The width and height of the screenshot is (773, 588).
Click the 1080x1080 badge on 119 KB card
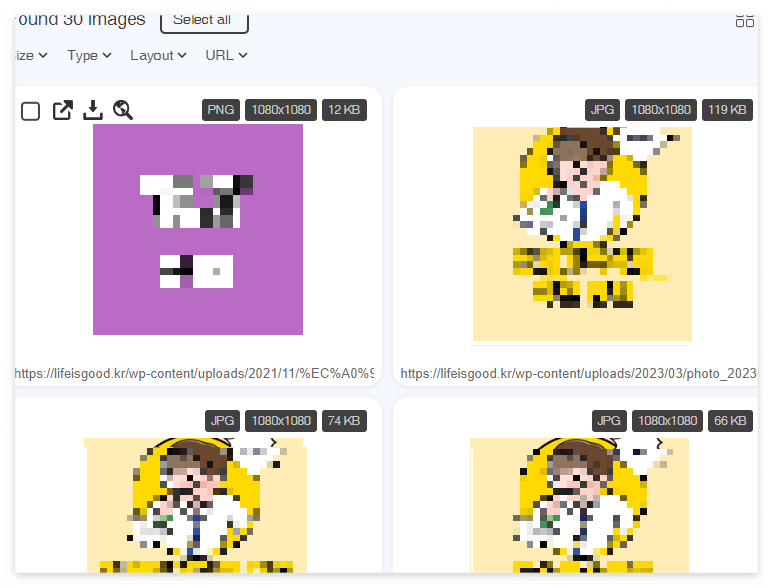tap(661, 109)
